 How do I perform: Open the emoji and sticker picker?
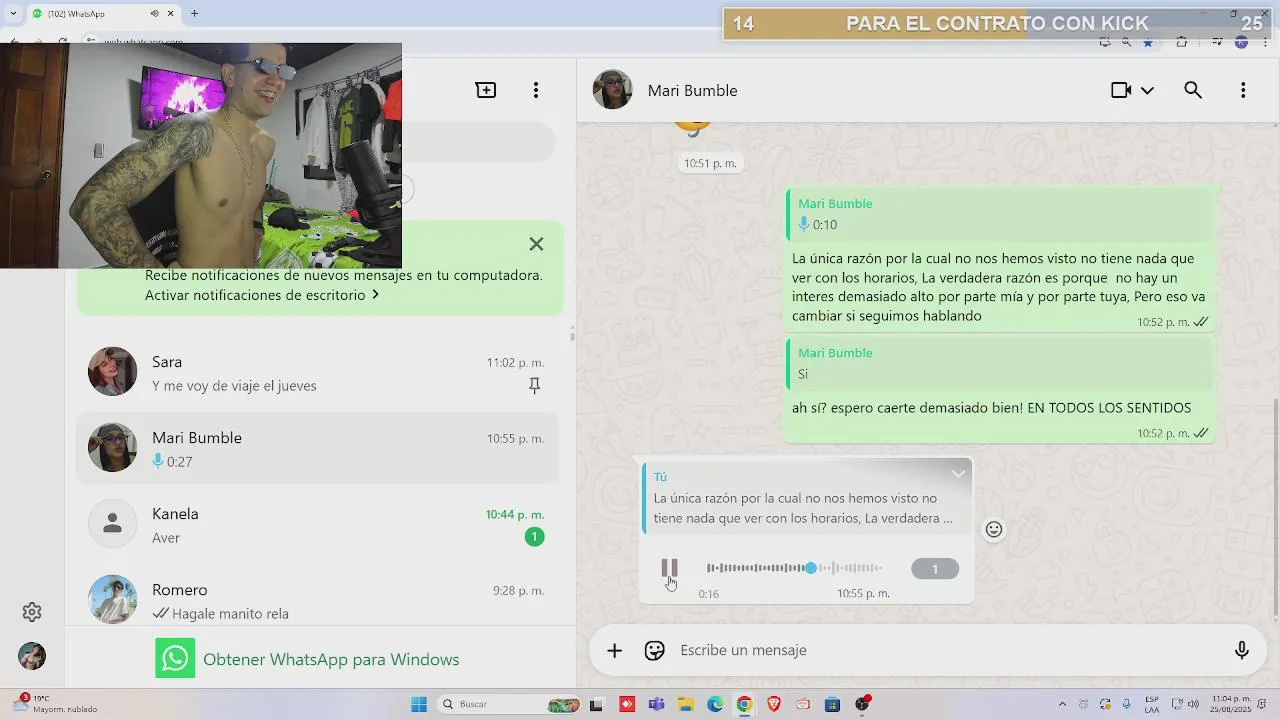coord(655,651)
